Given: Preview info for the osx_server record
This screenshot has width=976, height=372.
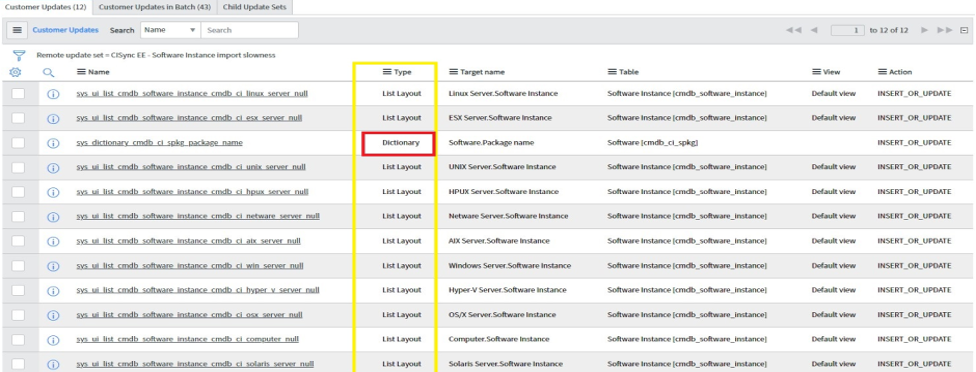Looking at the screenshot, I should click(x=53, y=315).
